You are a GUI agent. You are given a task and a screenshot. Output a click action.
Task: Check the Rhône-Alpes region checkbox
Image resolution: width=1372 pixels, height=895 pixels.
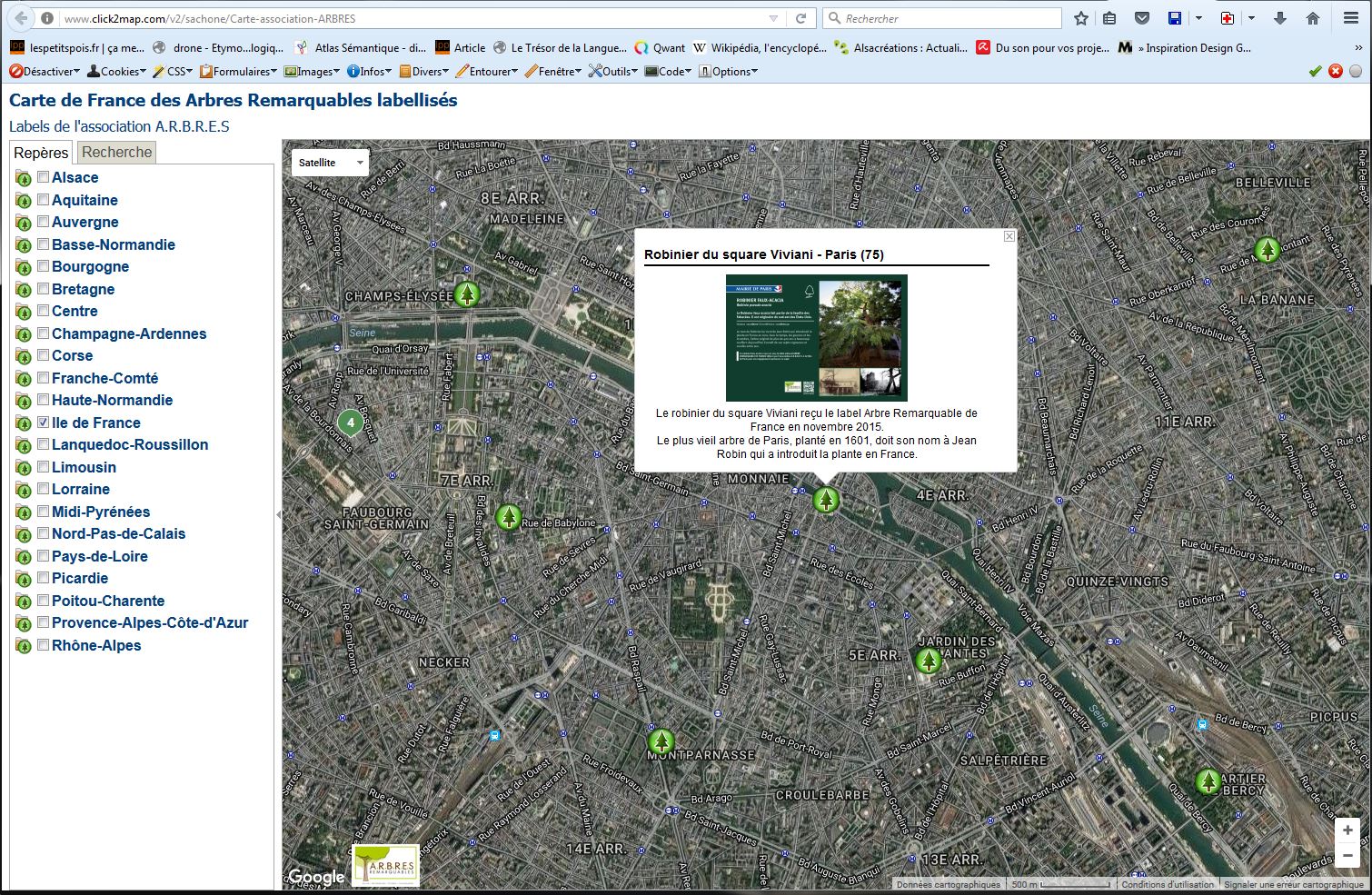(43, 645)
